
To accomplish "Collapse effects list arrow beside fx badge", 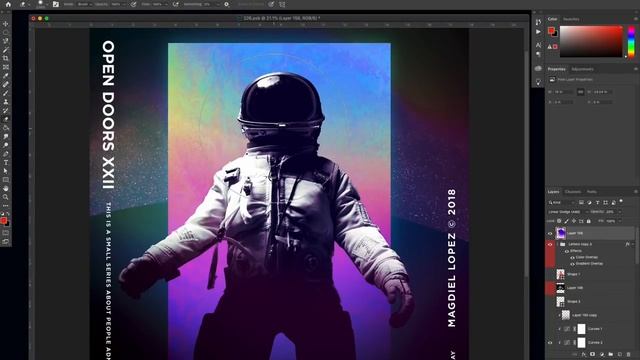I will click(x=633, y=244).
